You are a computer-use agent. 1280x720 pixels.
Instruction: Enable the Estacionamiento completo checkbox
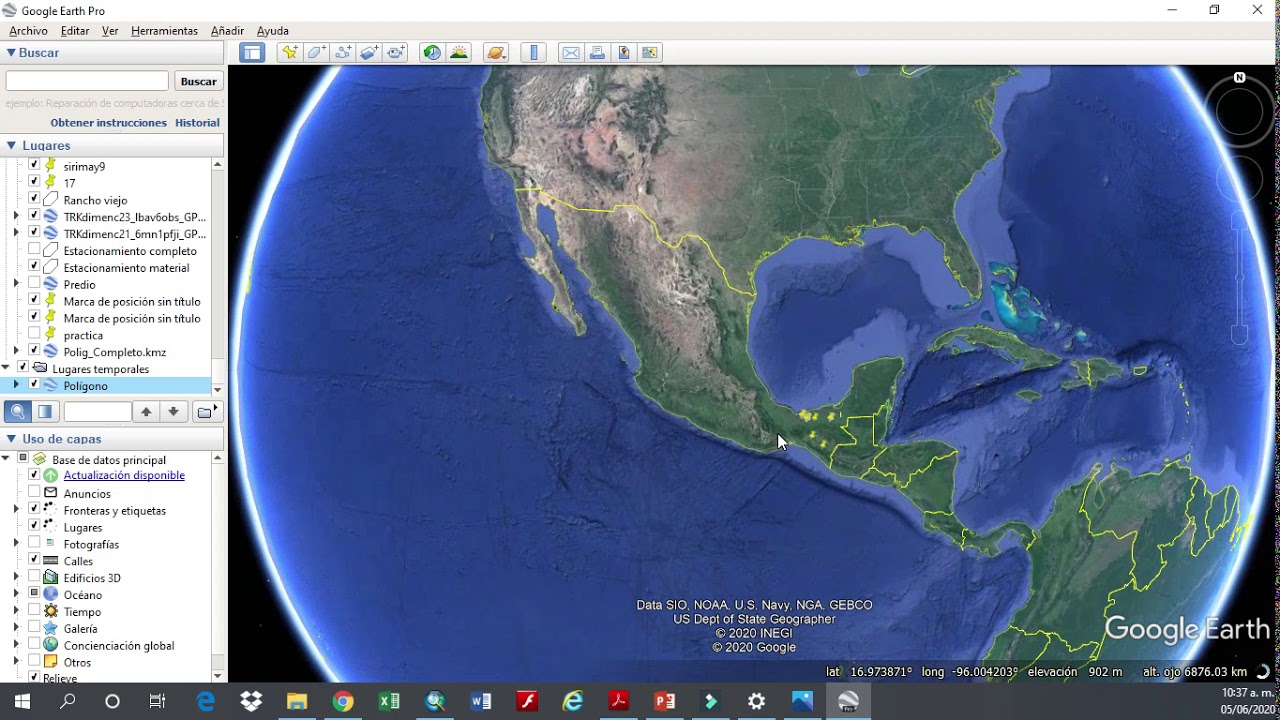click(x=34, y=250)
